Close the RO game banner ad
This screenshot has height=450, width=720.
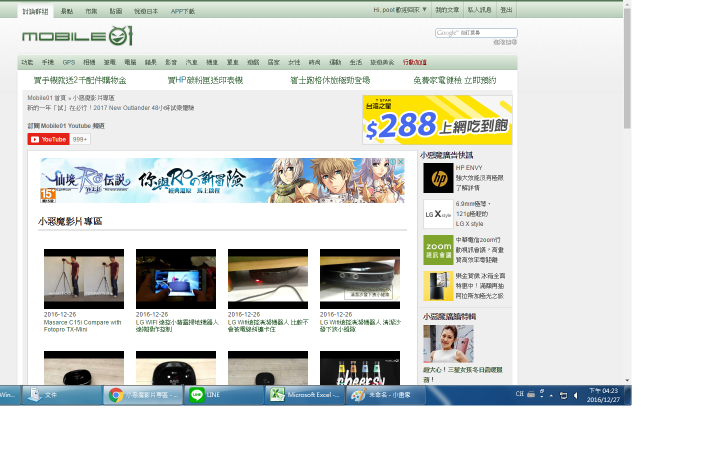click(400, 162)
